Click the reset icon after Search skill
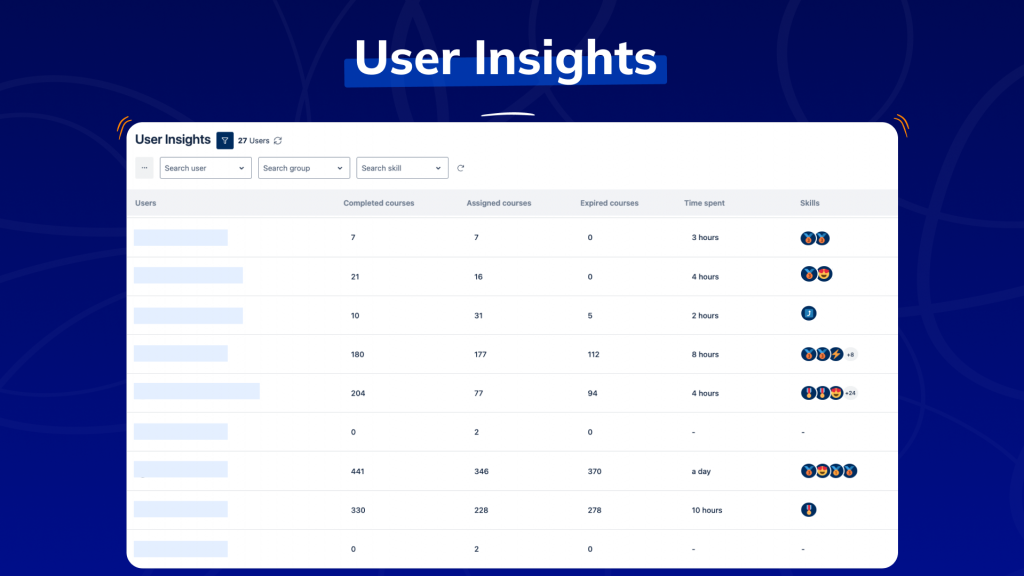1024x576 pixels. pos(461,168)
